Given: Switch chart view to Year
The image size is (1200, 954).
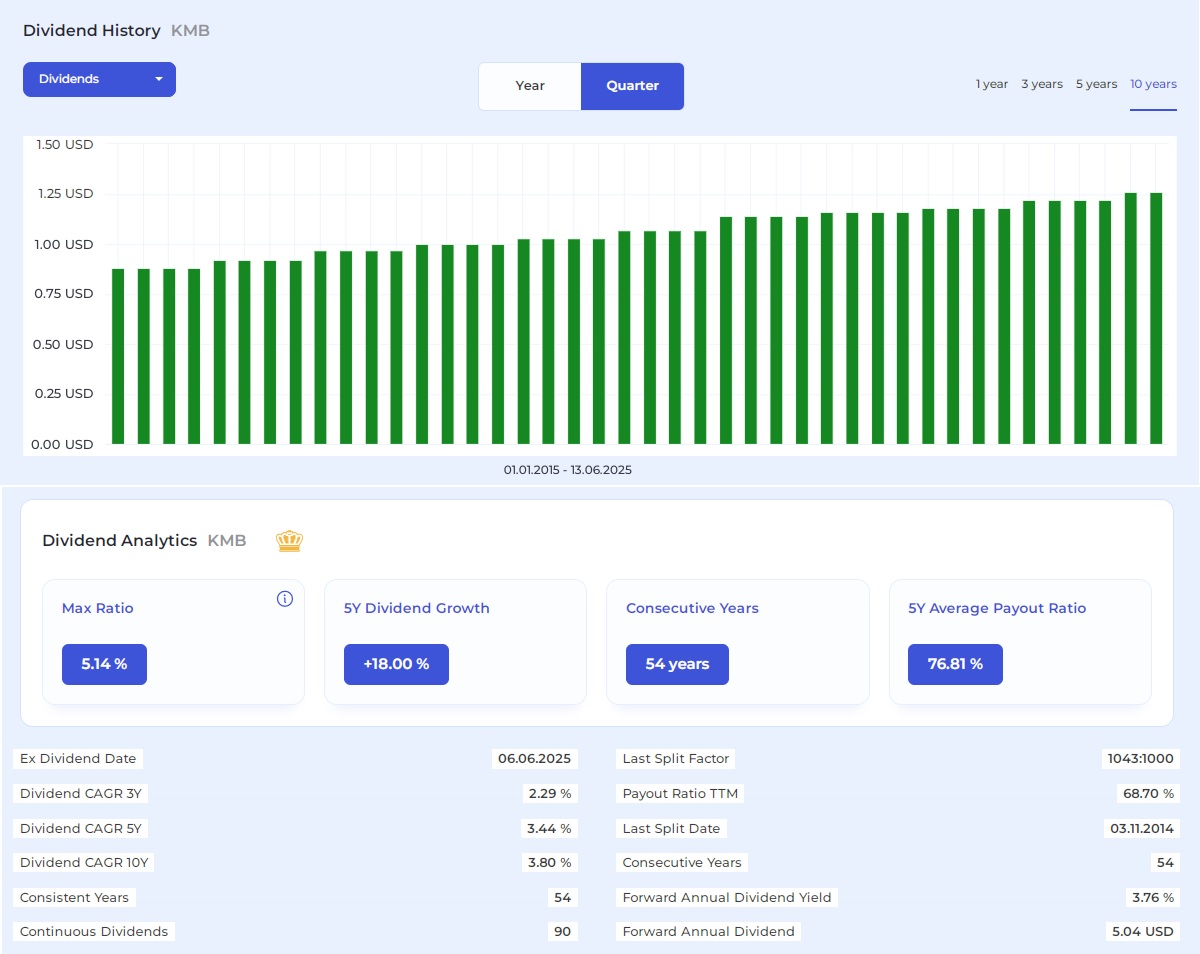Looking at the screenshot, I should 530,86.
